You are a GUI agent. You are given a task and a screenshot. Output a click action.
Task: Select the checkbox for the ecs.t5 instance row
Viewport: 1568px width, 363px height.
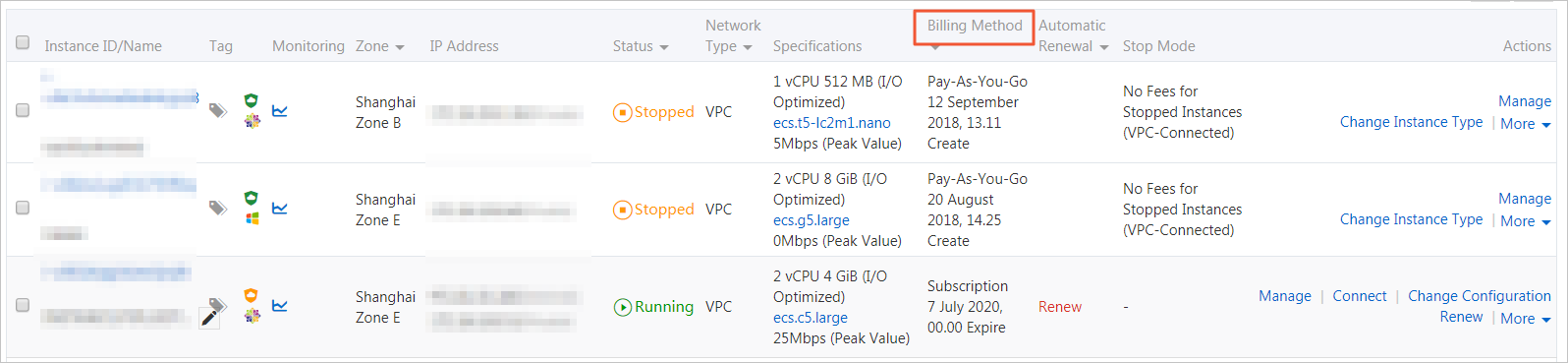click(23, 110)
